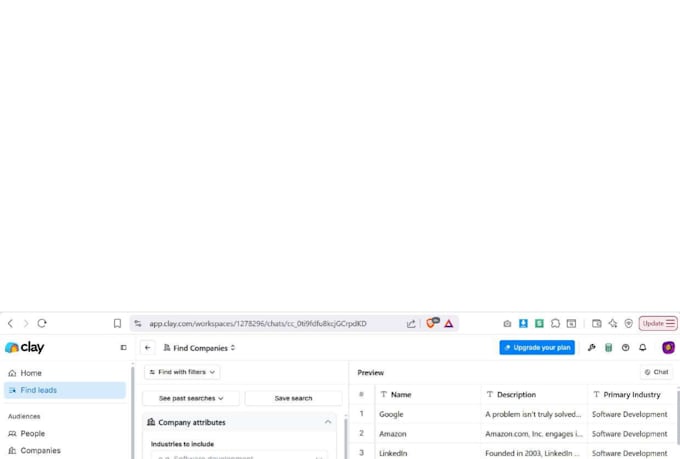Click the Name column header

click(428, 394)
